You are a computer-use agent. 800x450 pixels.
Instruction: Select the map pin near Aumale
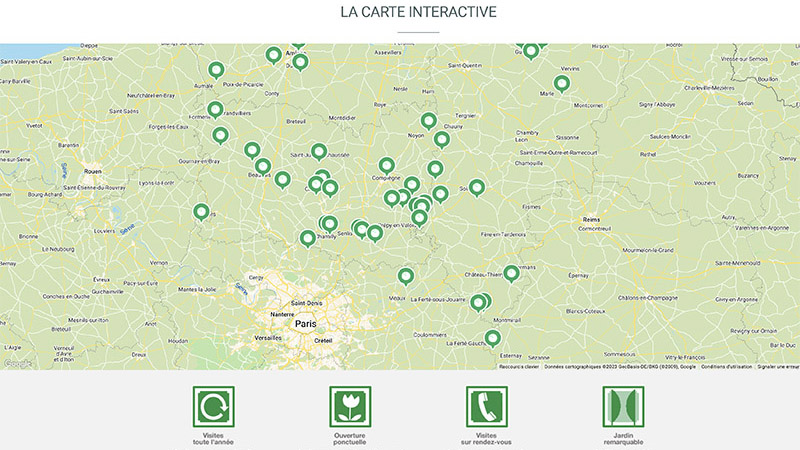[216, 70]
